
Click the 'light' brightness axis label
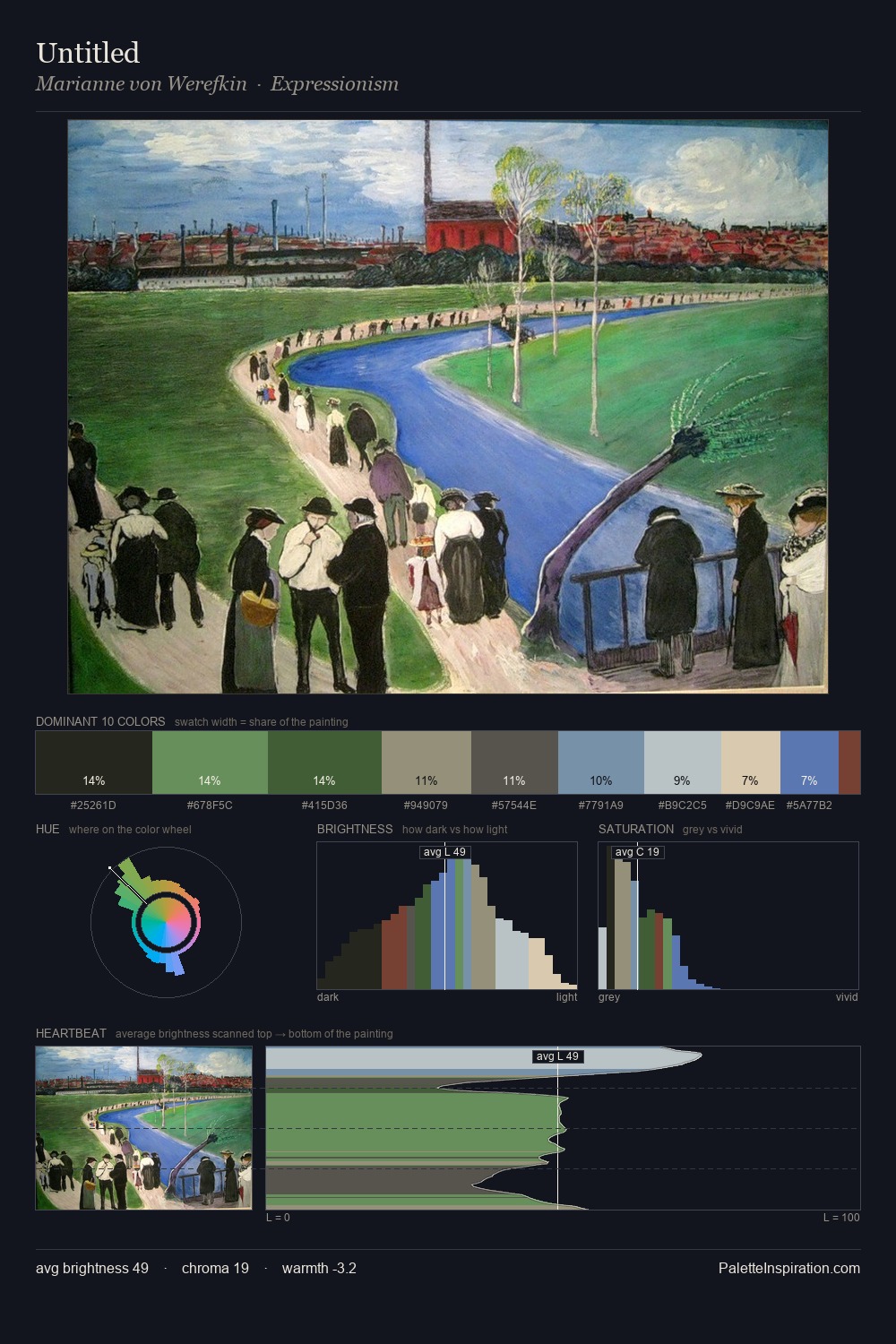click(567, 997)
